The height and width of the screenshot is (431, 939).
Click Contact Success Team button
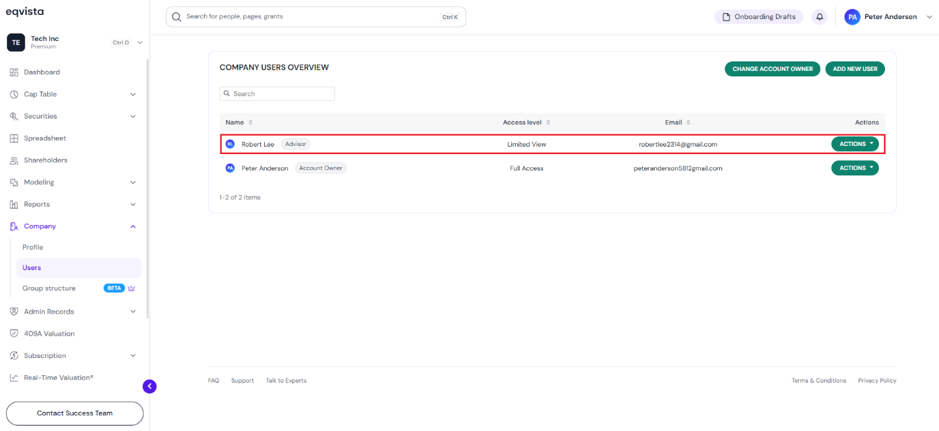tap(74, 413)
